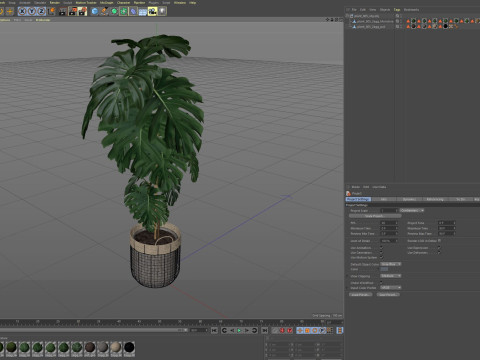Click Render to Picture Viewer icon
480x360 pixels.
(72, 11)
